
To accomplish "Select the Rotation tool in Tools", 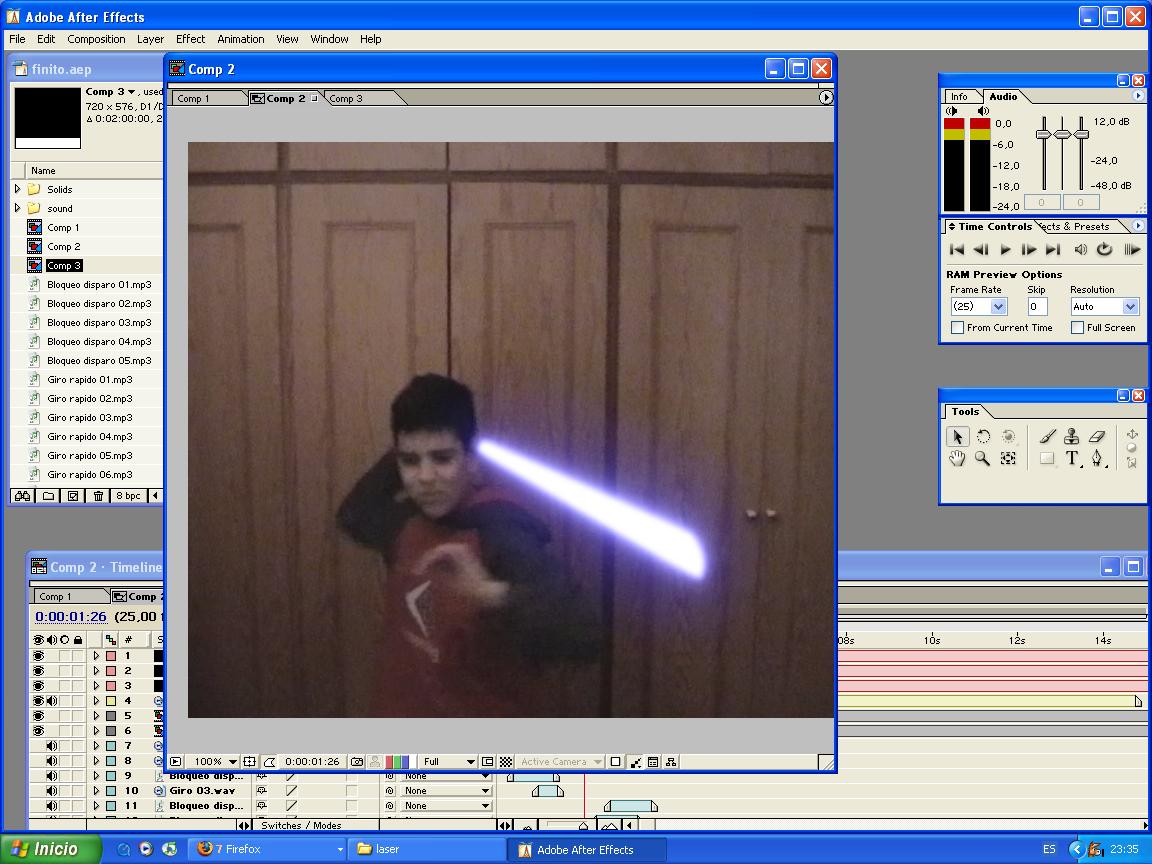I will tap(983, 437).
